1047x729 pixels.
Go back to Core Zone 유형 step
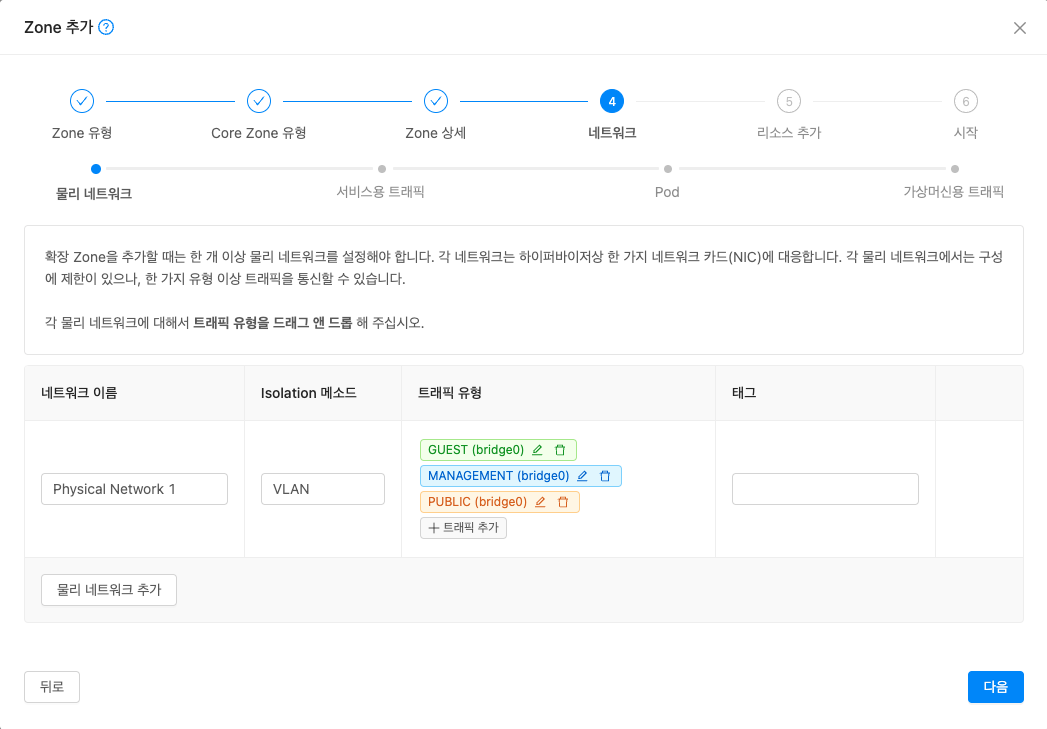[259, 101]
